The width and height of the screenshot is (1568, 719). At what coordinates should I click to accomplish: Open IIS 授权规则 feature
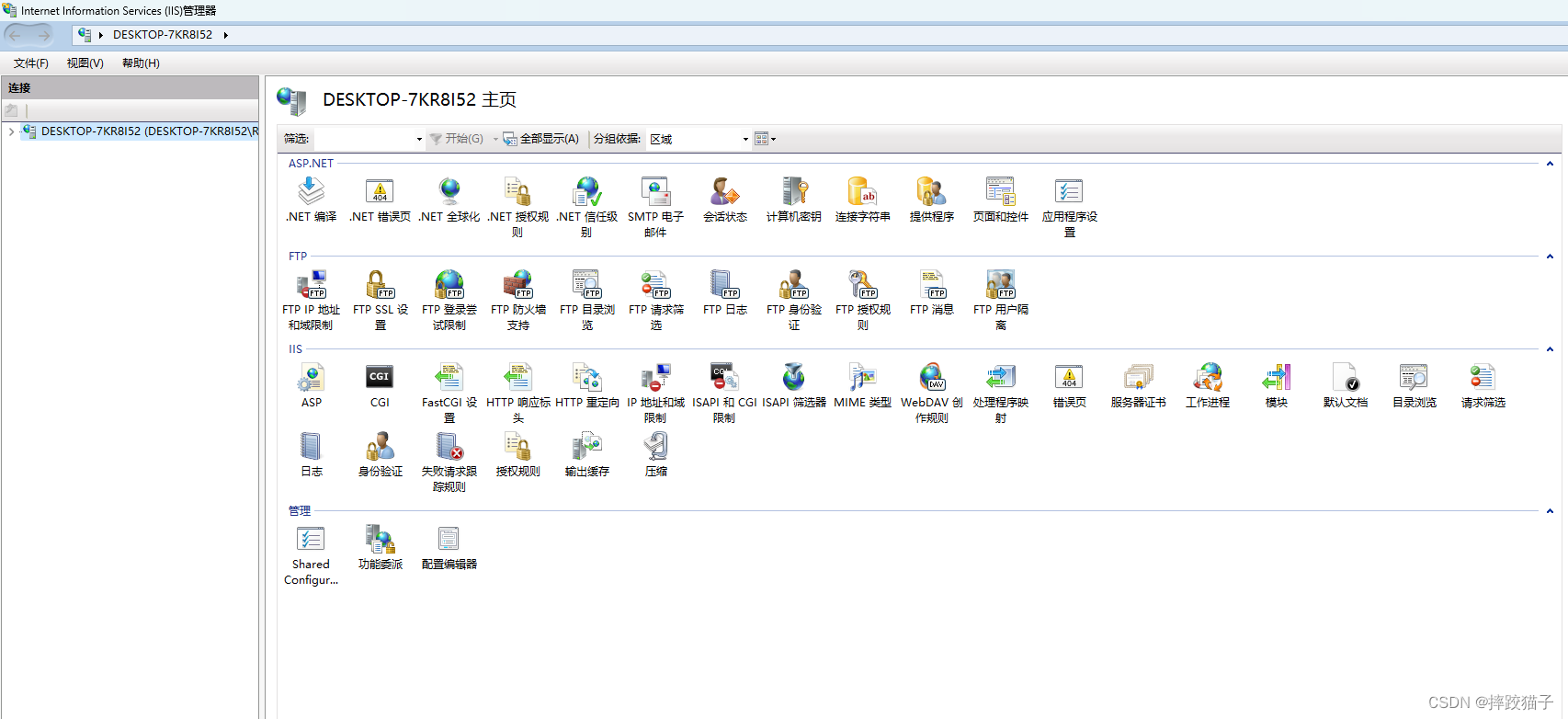pos(517,454)
